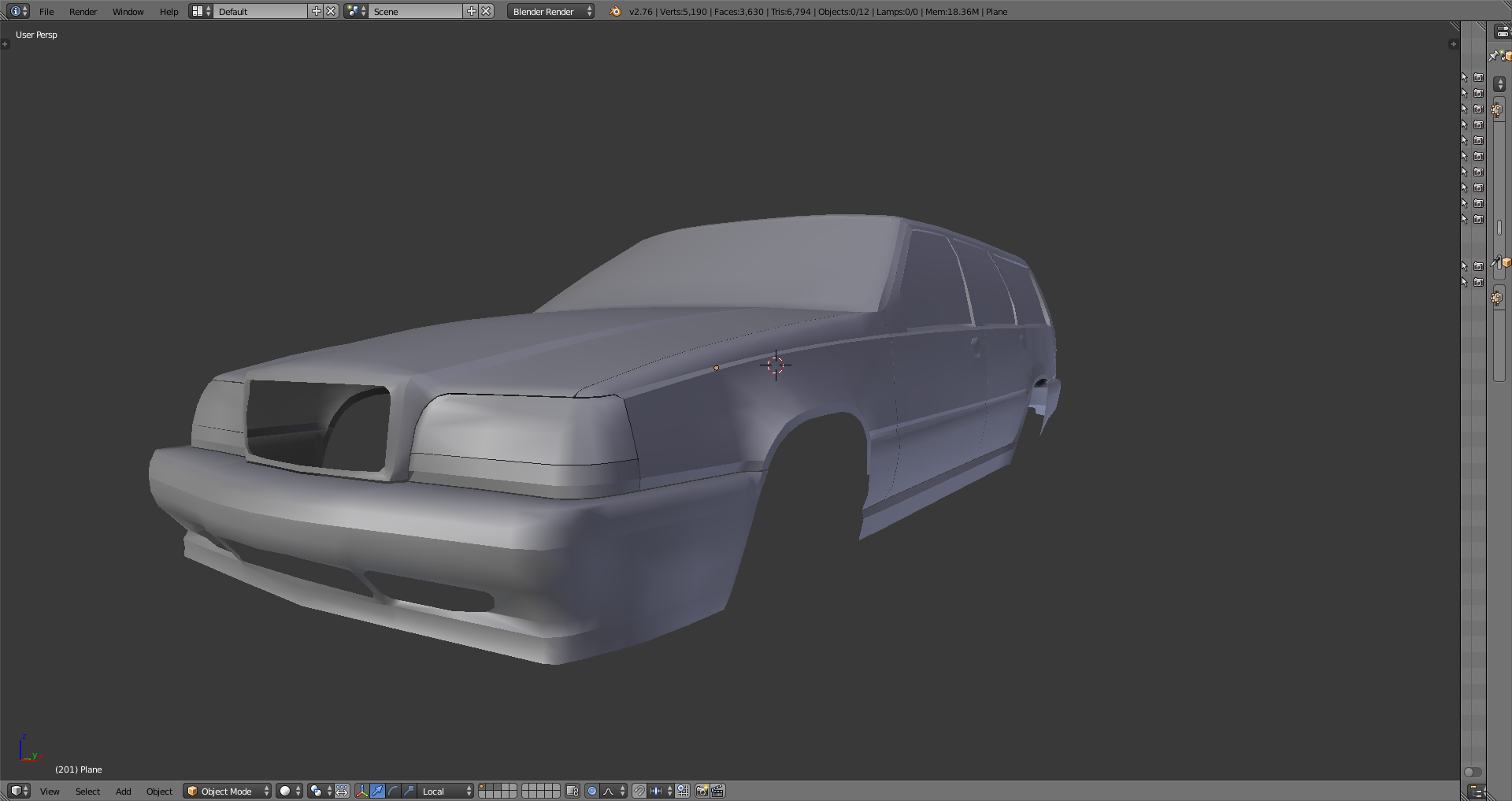
Task: Click the Scene name field
Action: [x=416, y=11]
